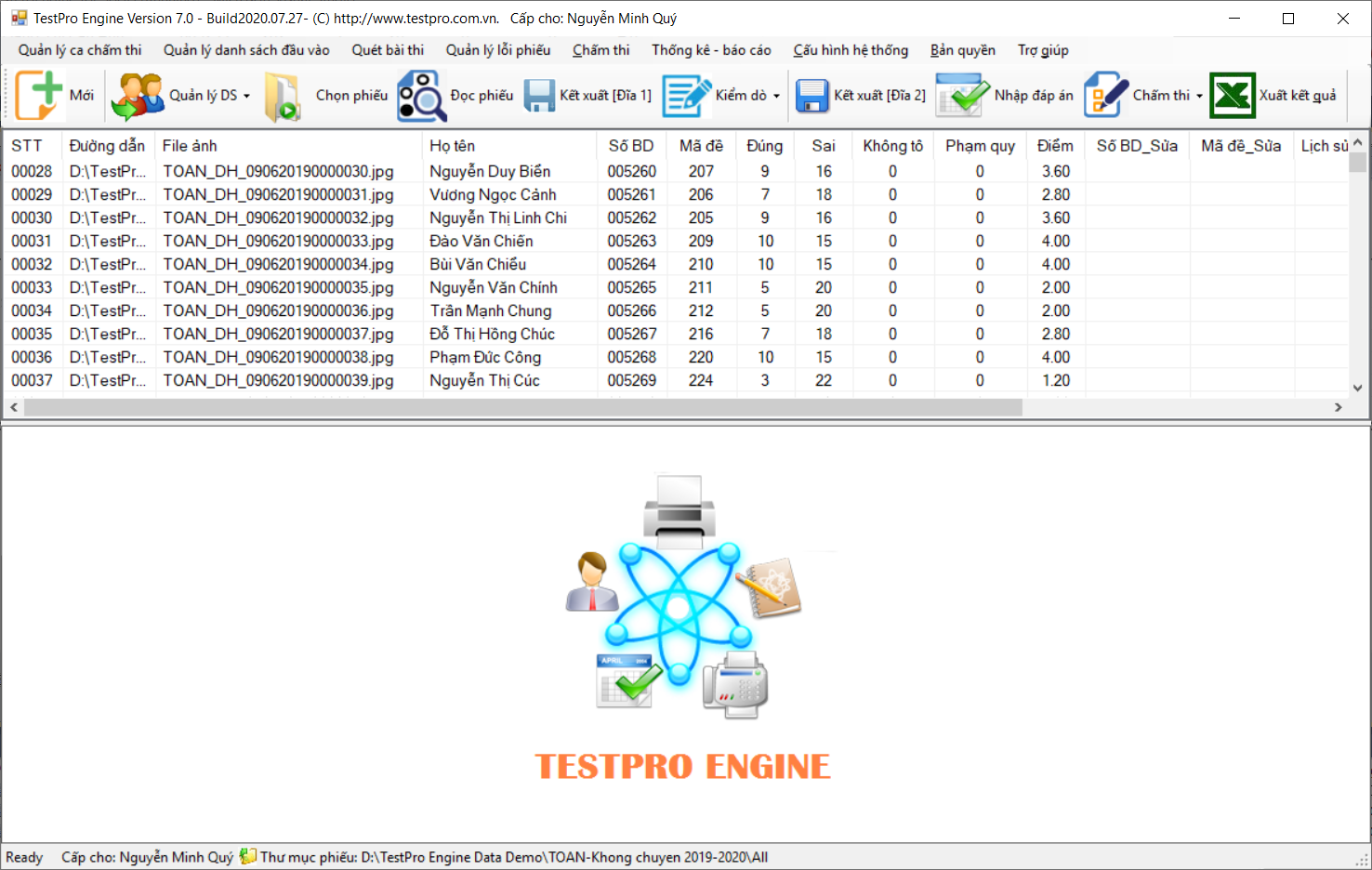Click the Chọn phiếu folder icon
1372x870 pixels.
[x=283, y=97]
